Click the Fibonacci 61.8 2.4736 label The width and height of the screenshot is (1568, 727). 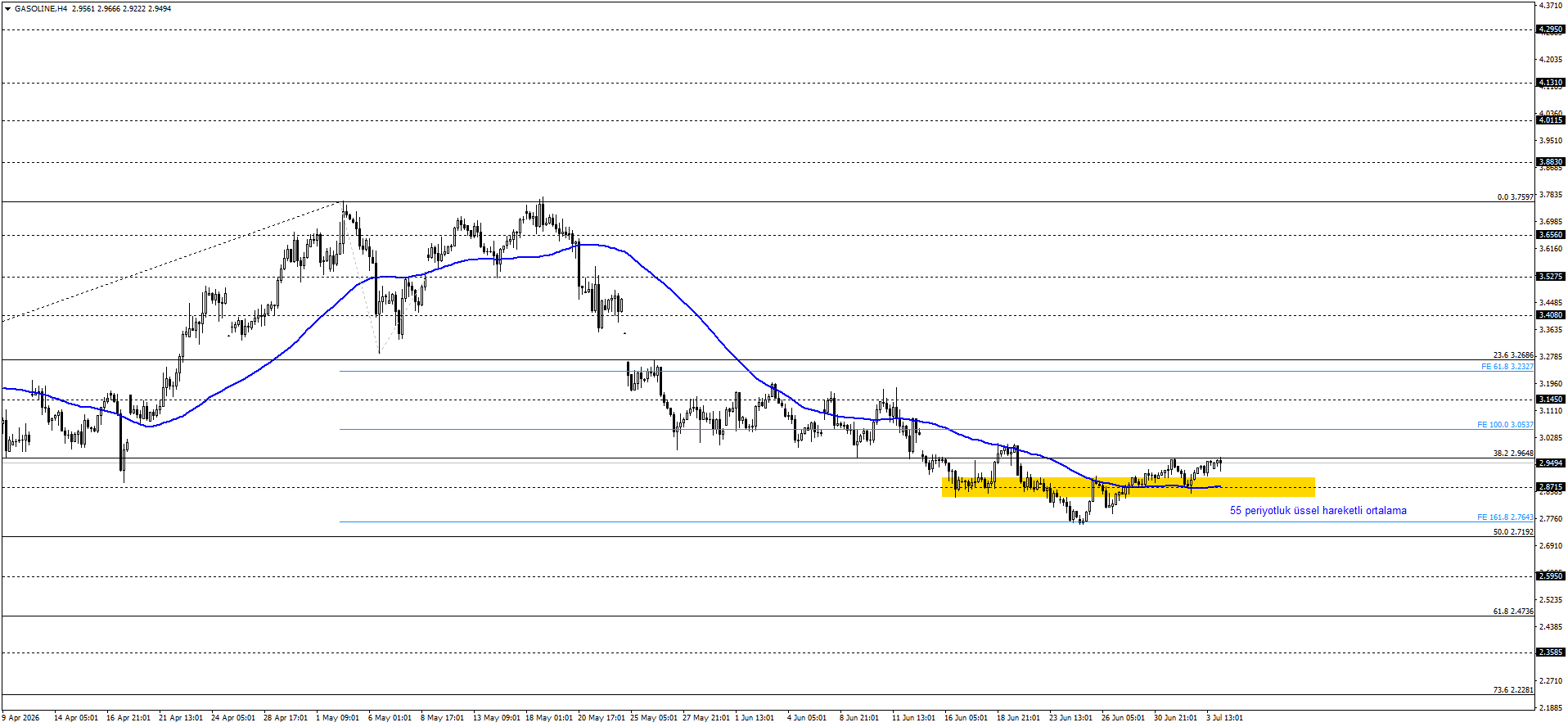click(x=1514, y=612)
